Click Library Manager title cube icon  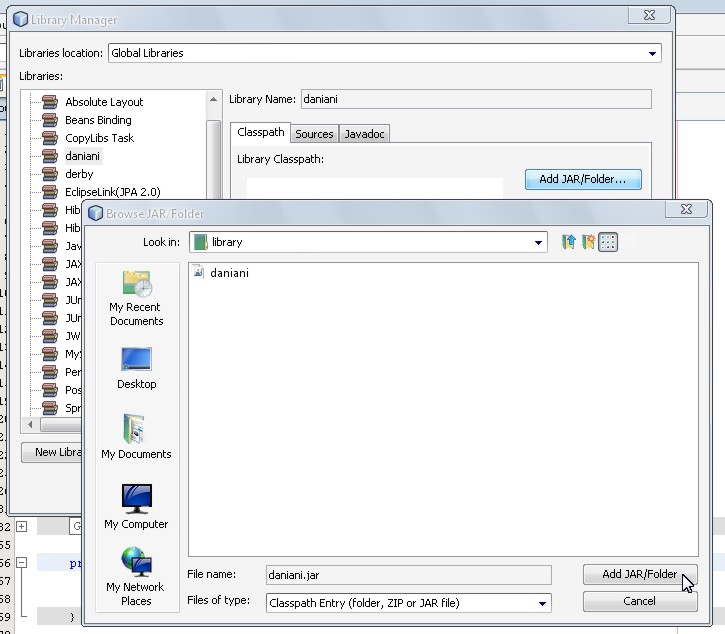[x=20, y=19]
